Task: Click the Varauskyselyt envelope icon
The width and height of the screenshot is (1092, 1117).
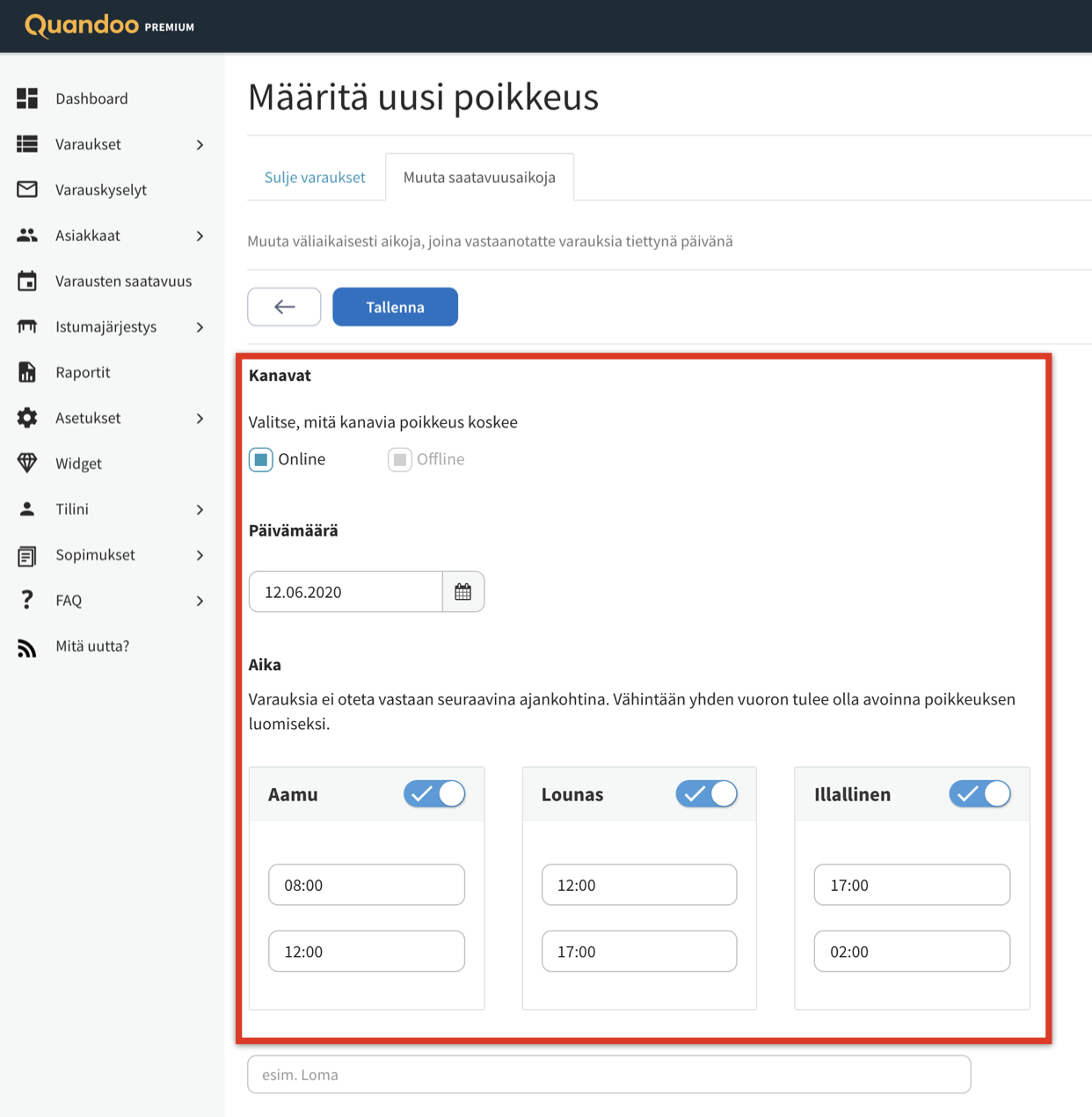Action: (x=27, y=189)
